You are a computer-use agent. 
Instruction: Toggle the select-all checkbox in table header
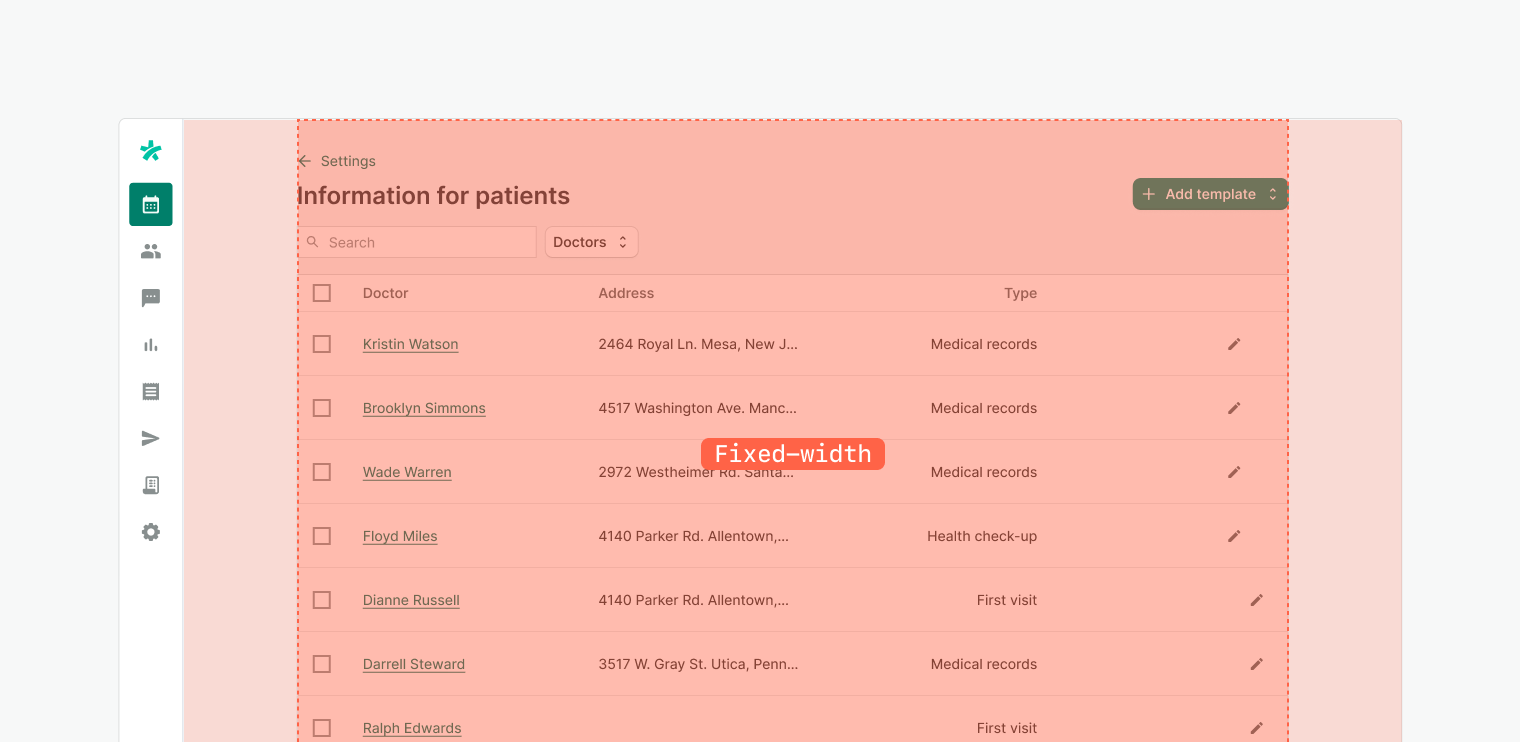tap(322, 293)
